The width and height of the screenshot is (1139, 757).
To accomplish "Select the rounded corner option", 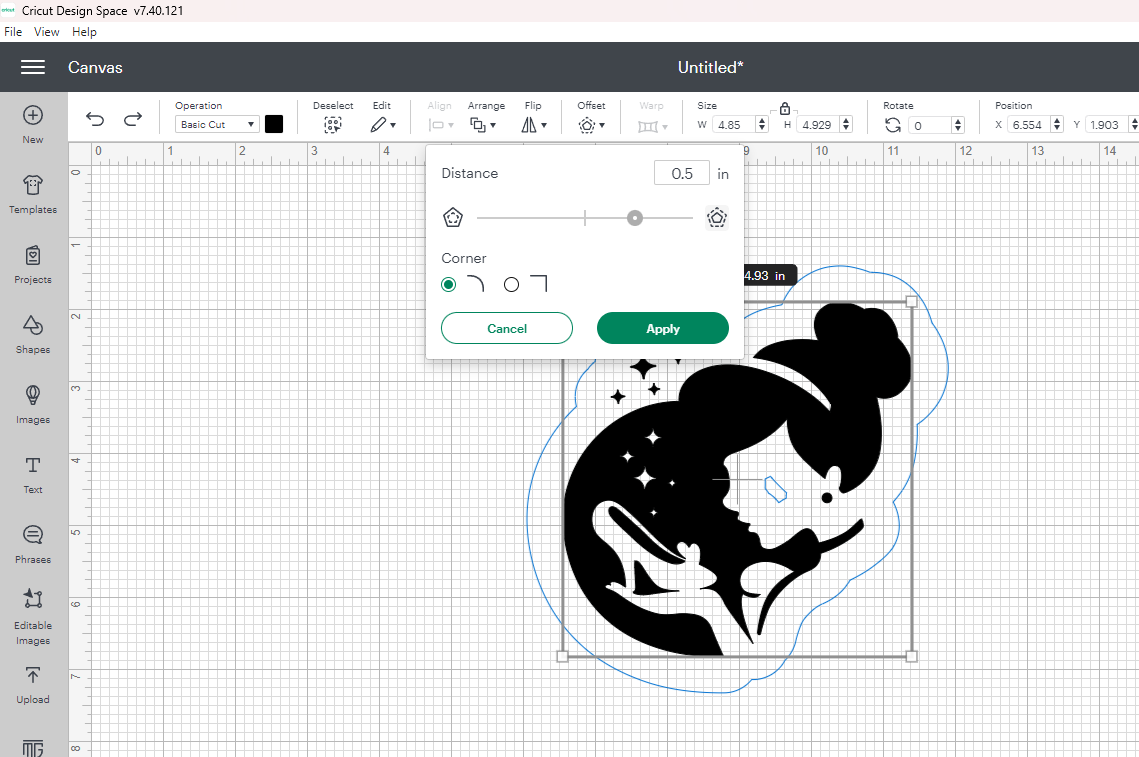I will 448,284.
